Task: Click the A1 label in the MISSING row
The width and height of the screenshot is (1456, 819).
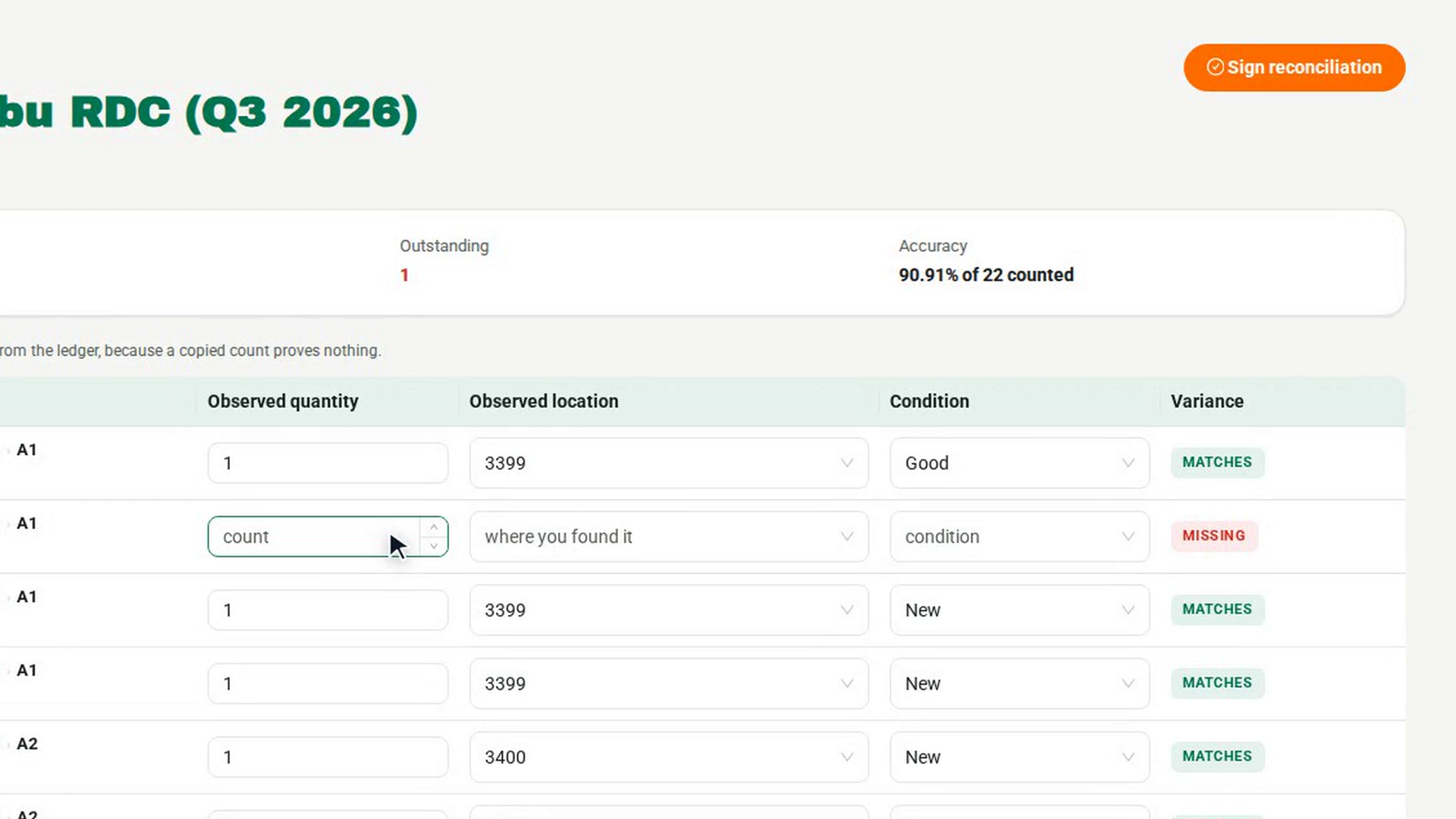Action: pos(27,523)
